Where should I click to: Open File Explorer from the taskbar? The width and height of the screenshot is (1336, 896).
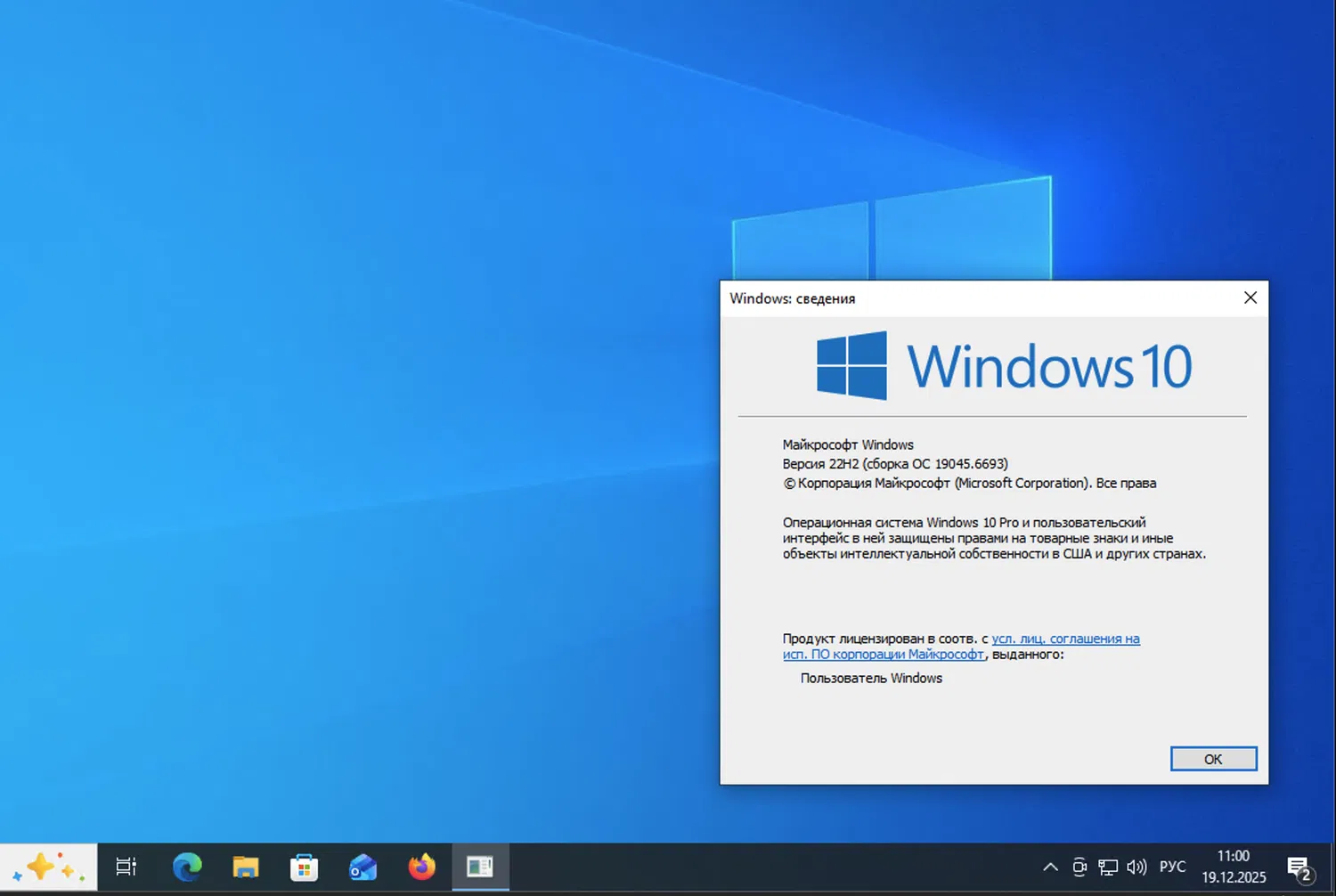(x=246, y=867)
